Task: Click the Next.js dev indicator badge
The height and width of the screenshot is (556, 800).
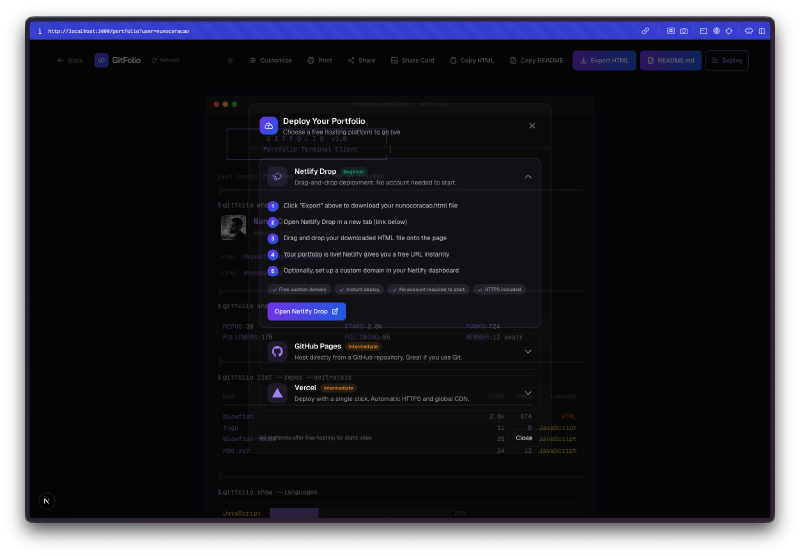Action: tap(46, 500)
